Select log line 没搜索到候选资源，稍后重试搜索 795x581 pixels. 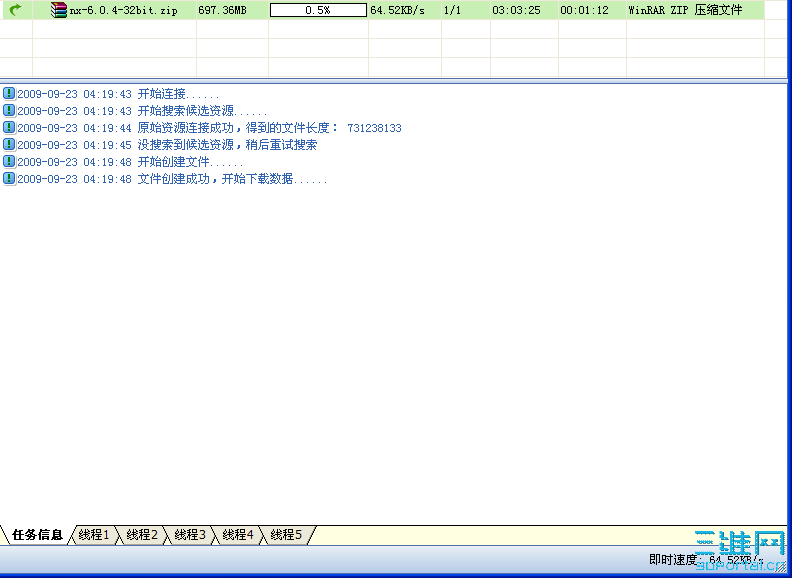click(167, 145)
